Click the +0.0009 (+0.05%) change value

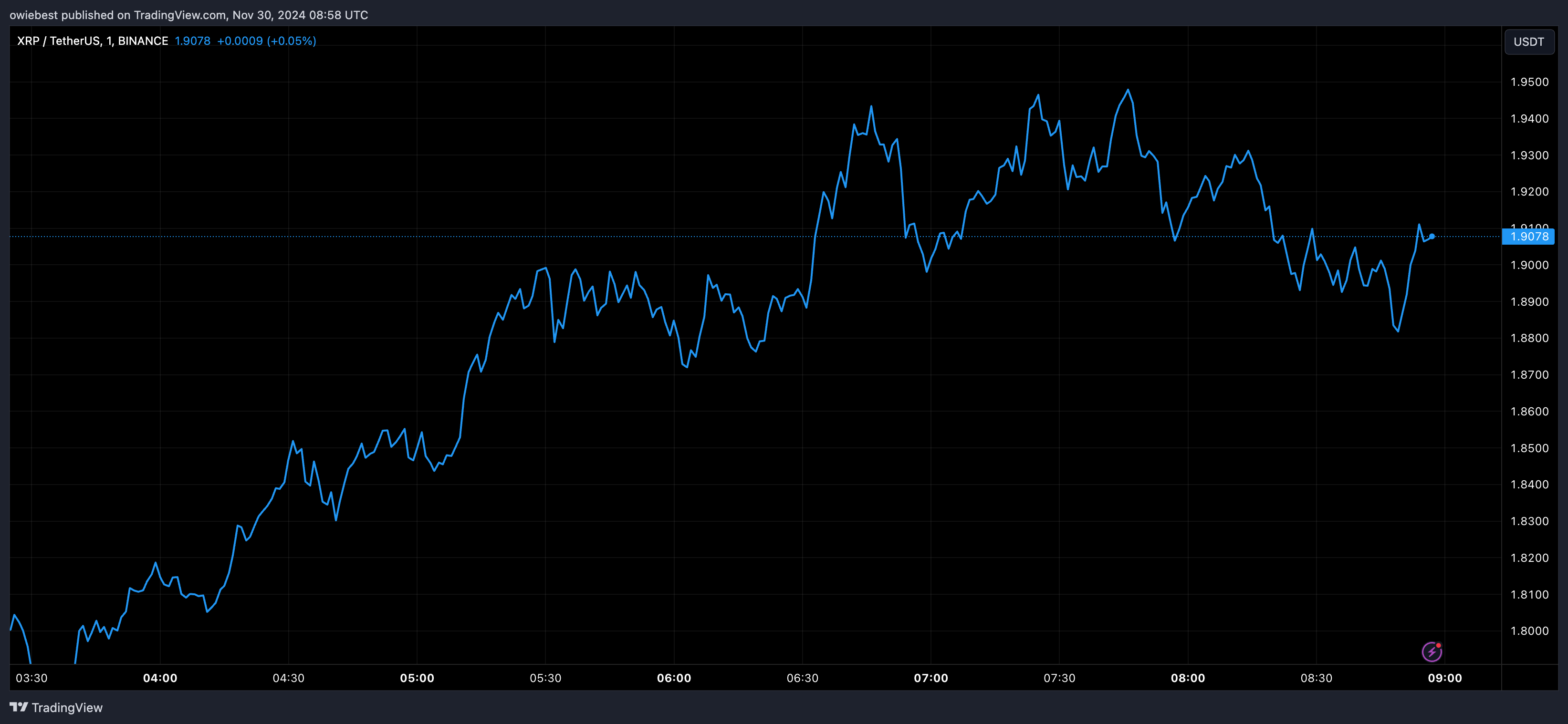tap(267, 41)
